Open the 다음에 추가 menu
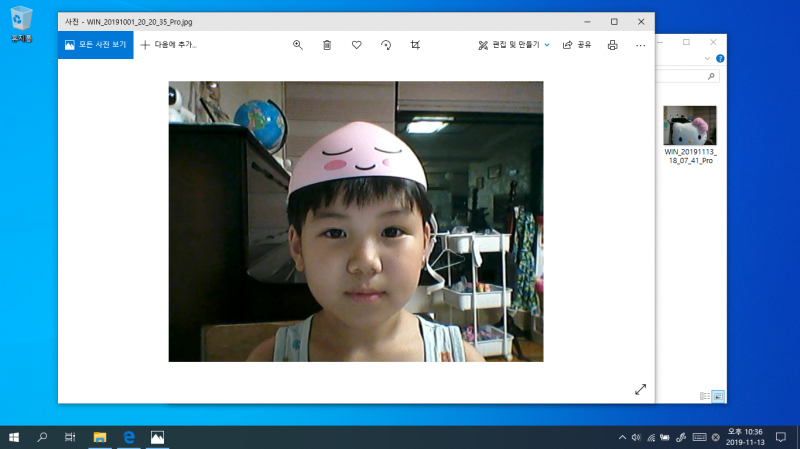Screen dimensions: 800x449 (x=168, y=45)
